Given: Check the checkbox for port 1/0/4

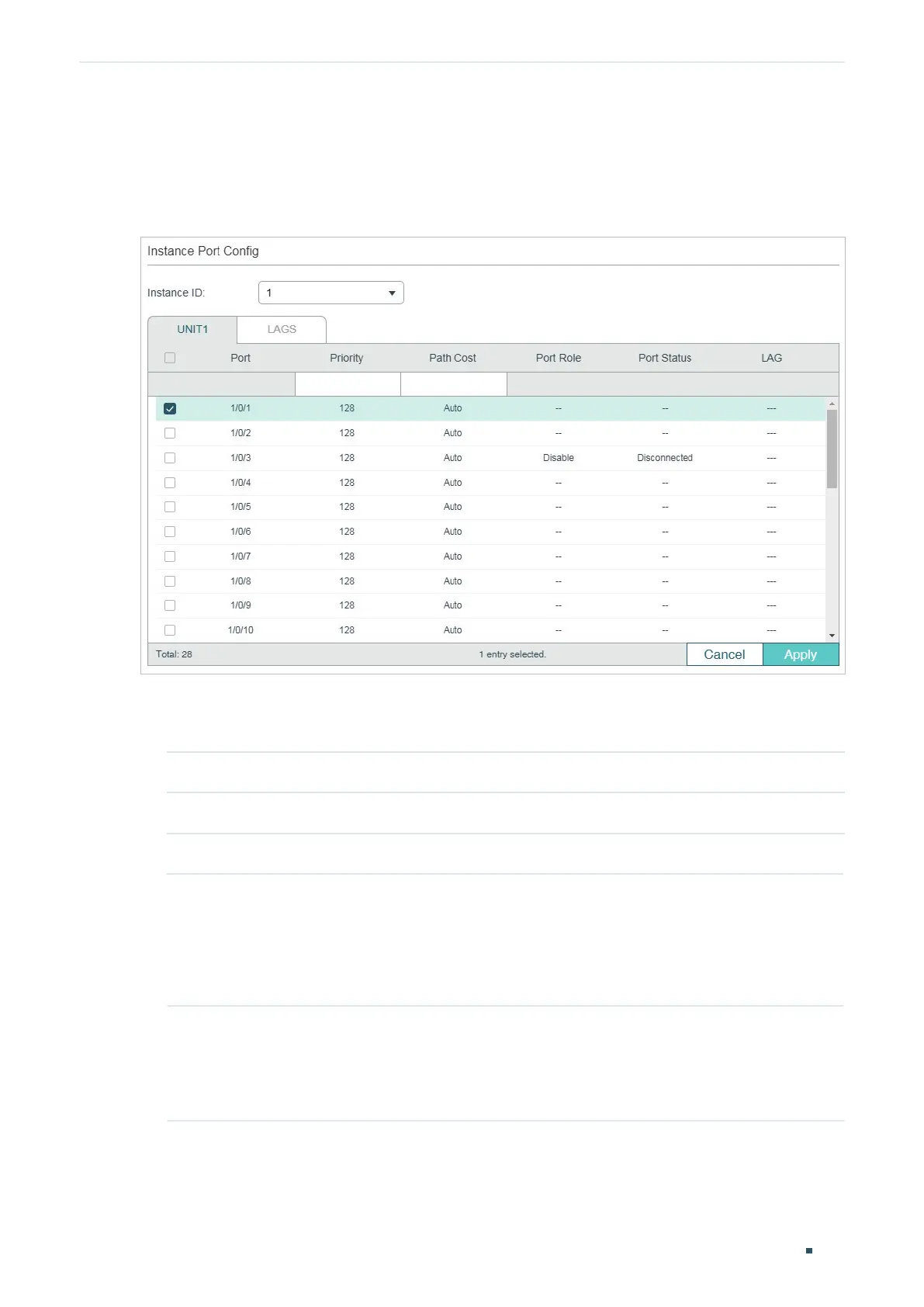Looking at the screenshot, I should pos(170,483).
